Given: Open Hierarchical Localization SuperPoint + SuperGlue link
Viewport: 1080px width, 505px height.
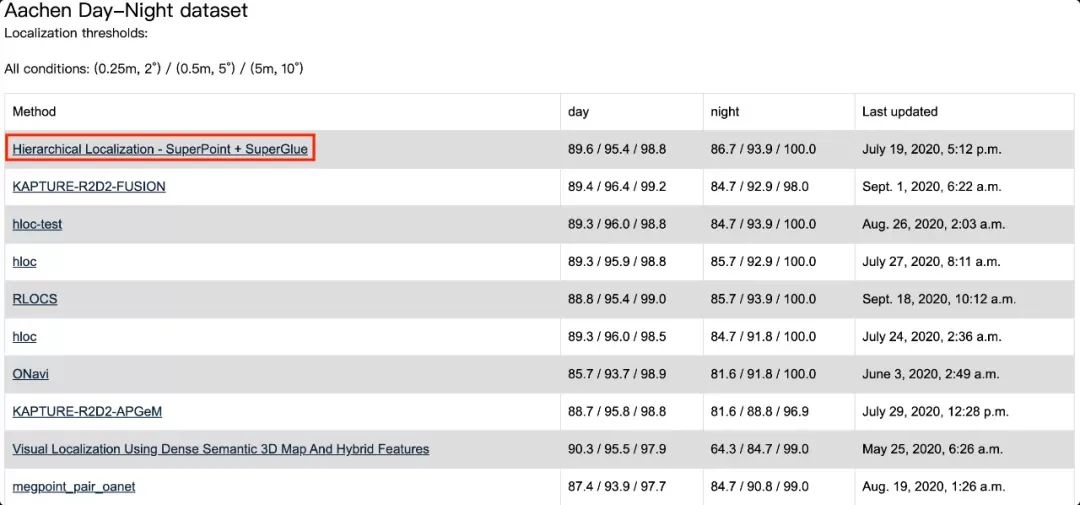Looking at the screenshot, I should (x=160, y=149).
